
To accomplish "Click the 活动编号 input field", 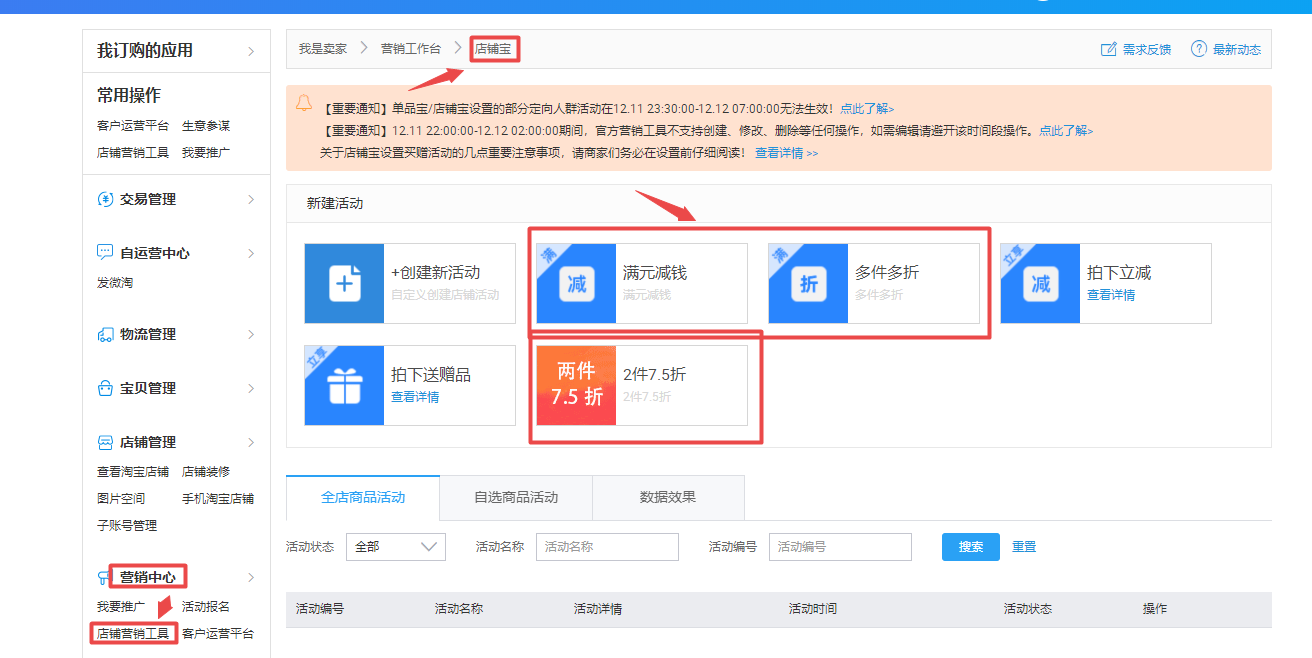I will click(840, 547).
